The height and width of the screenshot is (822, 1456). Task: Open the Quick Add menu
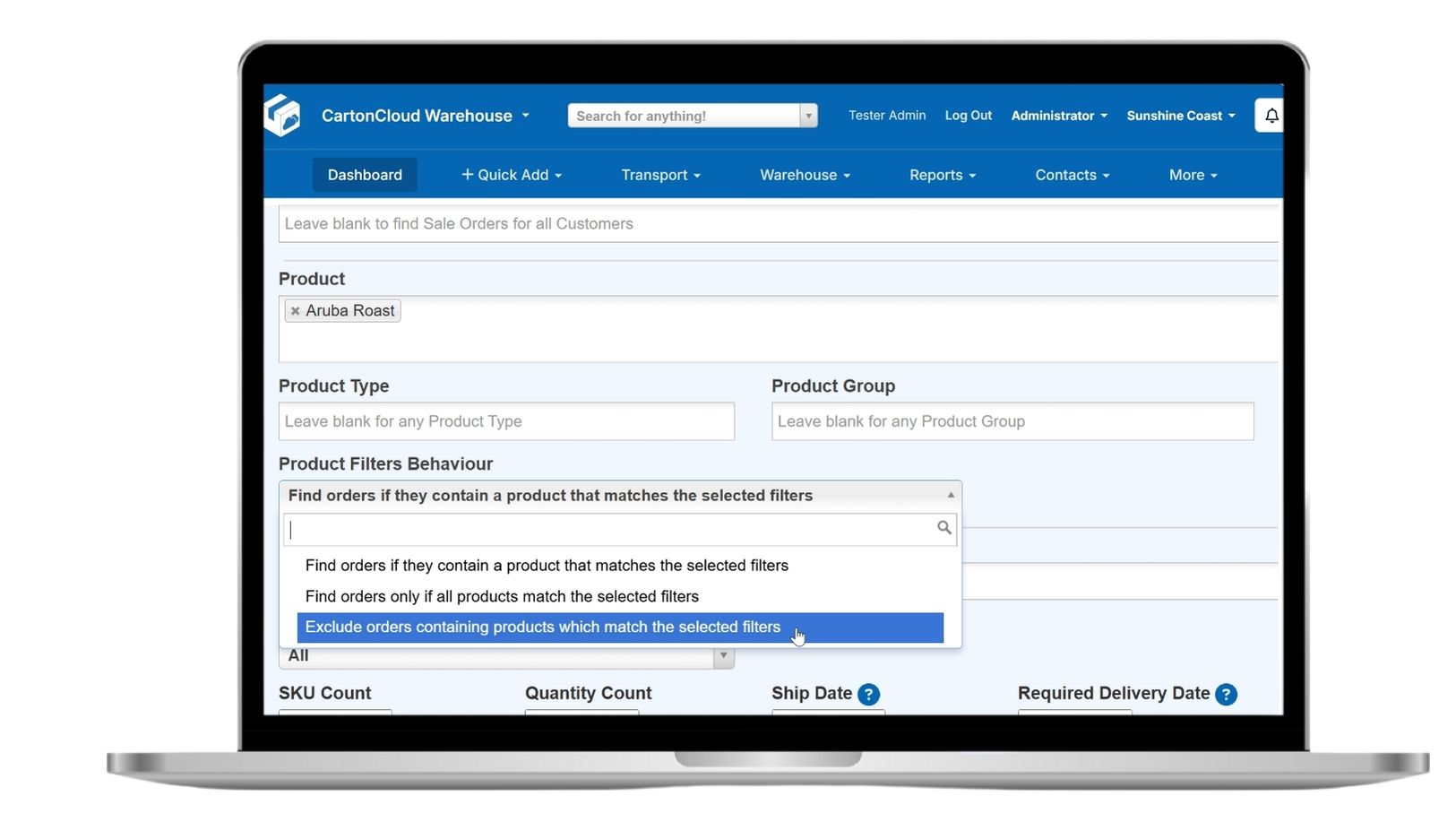(x=512, y=175)
